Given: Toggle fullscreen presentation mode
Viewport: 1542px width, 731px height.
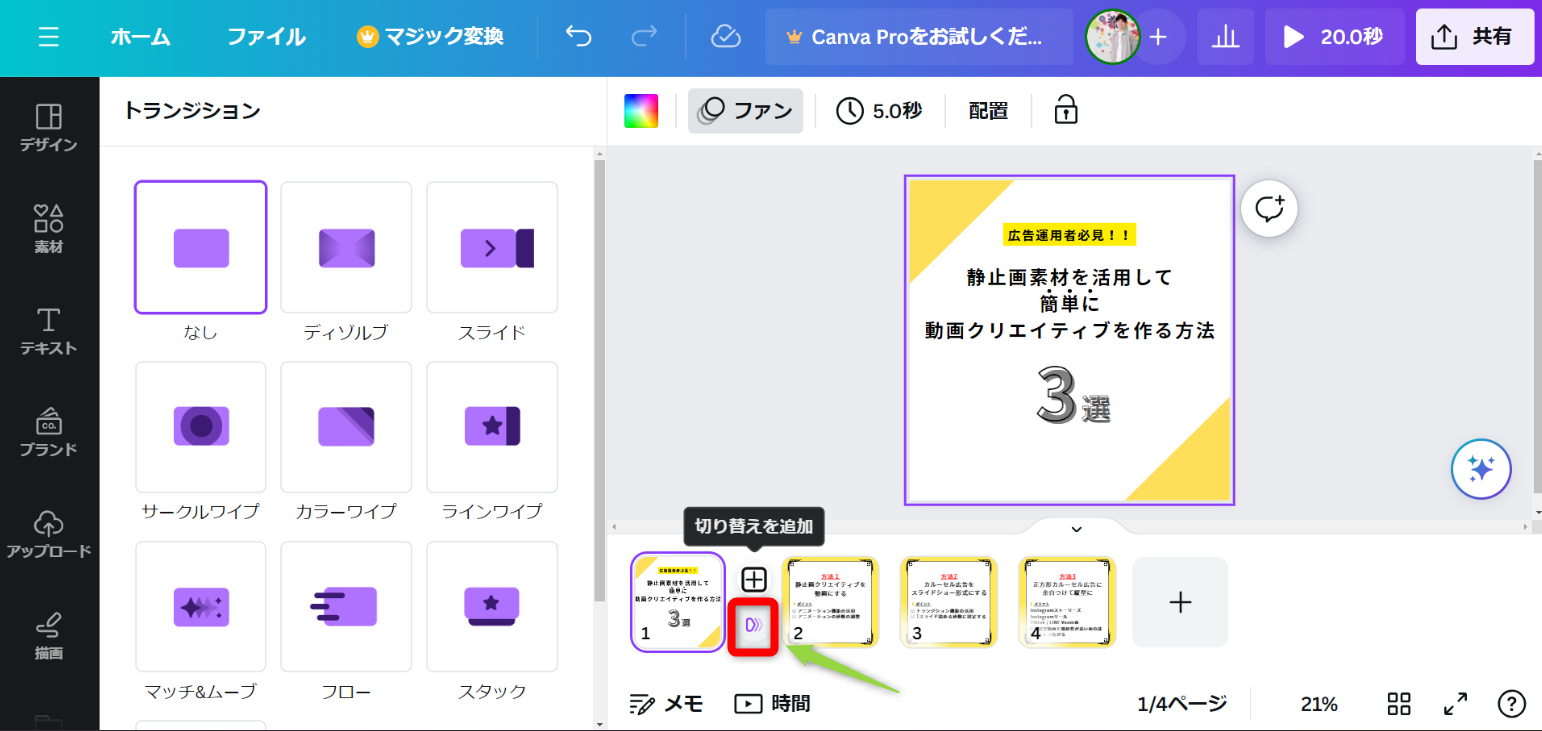Looking at the screenshot, I should [x=1455, y=704].
